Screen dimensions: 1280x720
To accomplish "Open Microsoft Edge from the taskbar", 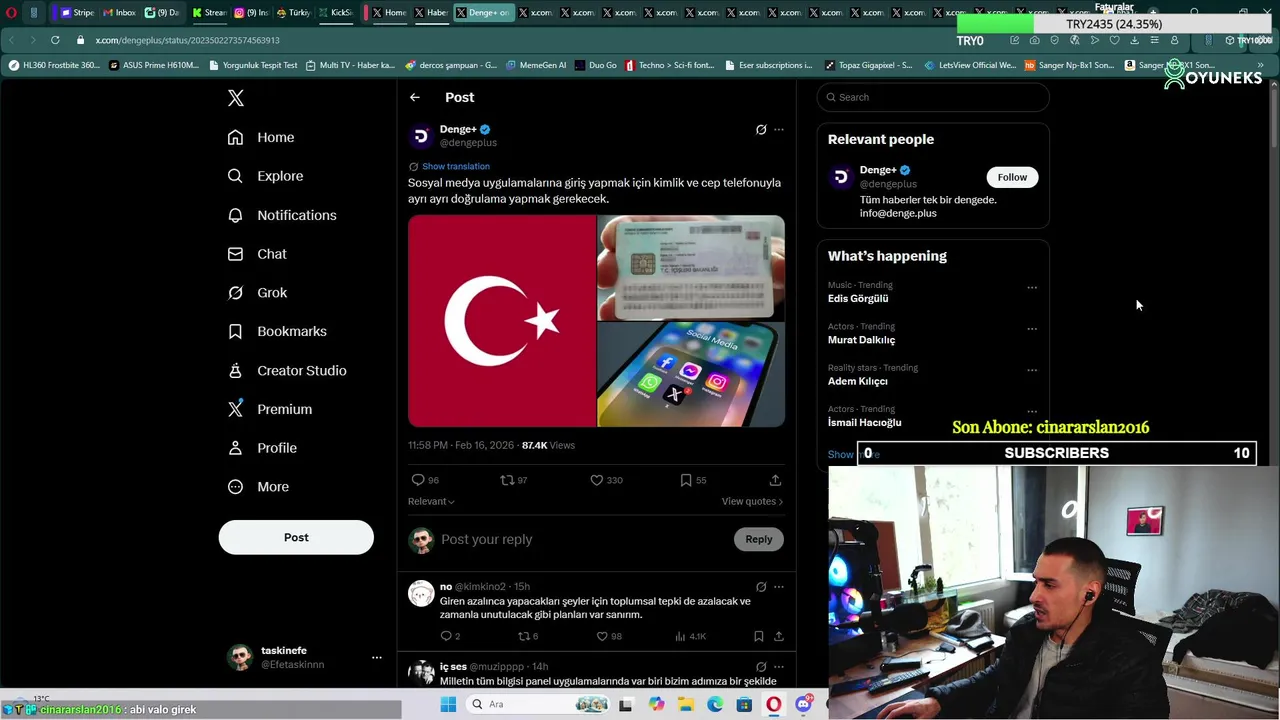I will (715, 704).
